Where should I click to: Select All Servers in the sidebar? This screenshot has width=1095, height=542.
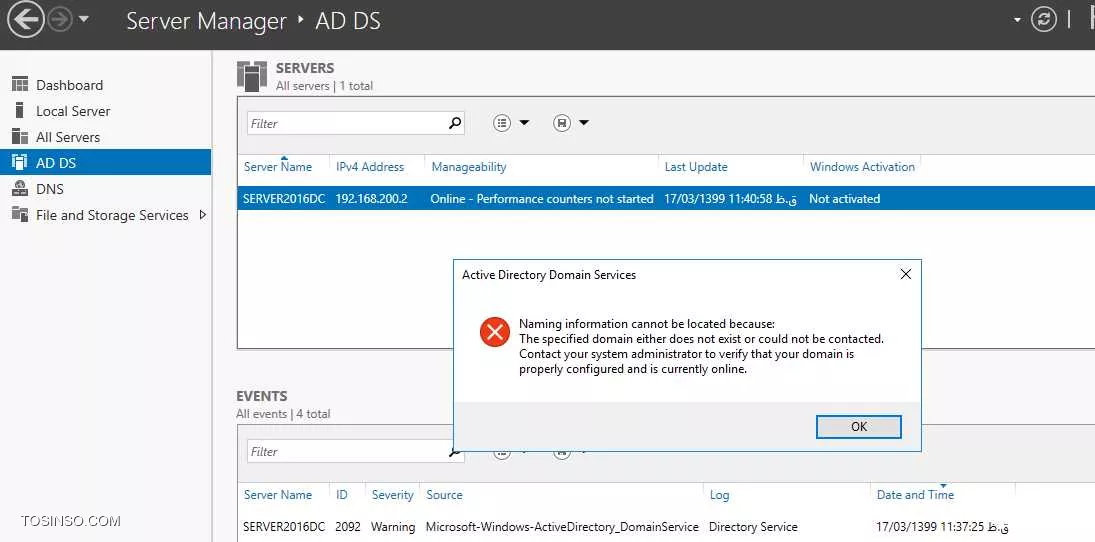(68, 137)
